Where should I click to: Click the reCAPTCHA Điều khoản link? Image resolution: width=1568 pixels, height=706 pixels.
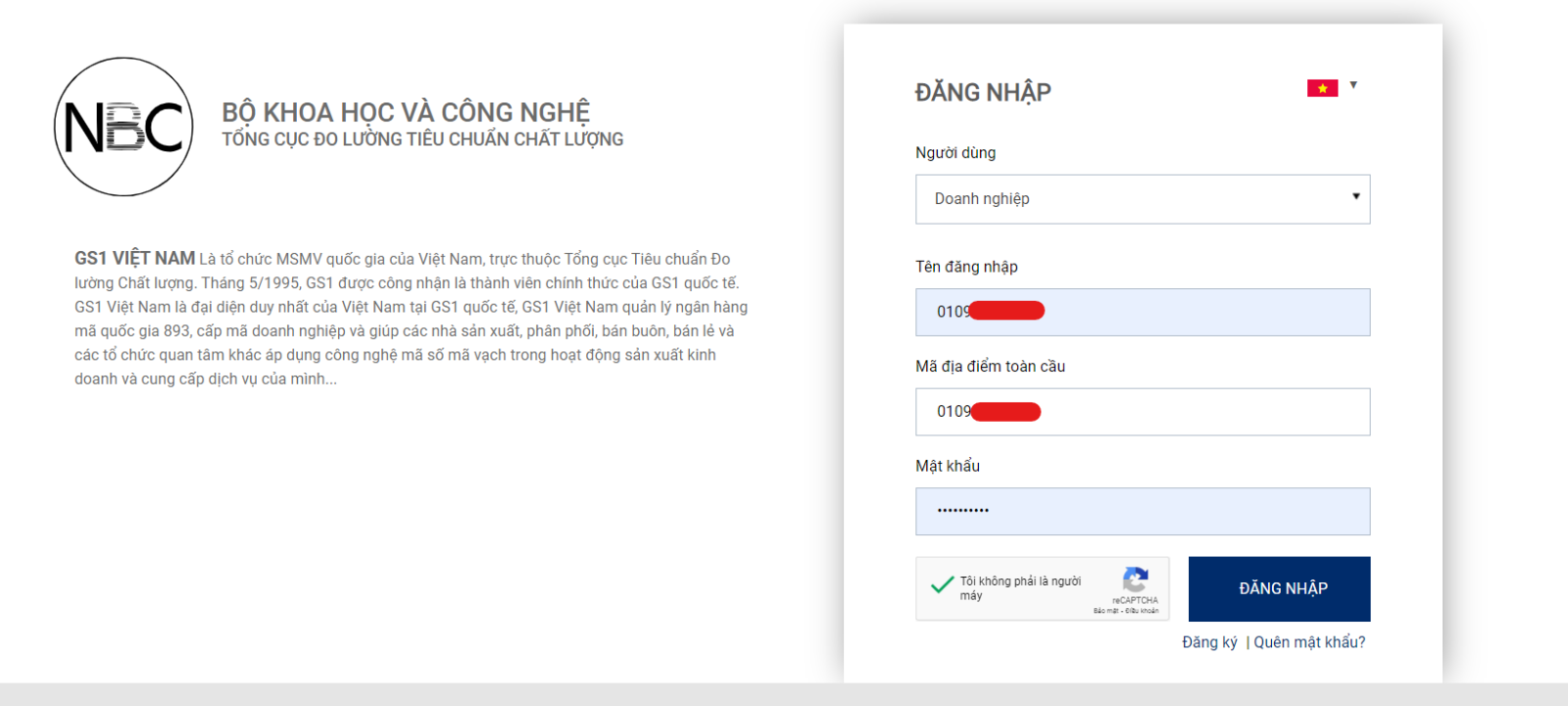(x=1142, y=611)
